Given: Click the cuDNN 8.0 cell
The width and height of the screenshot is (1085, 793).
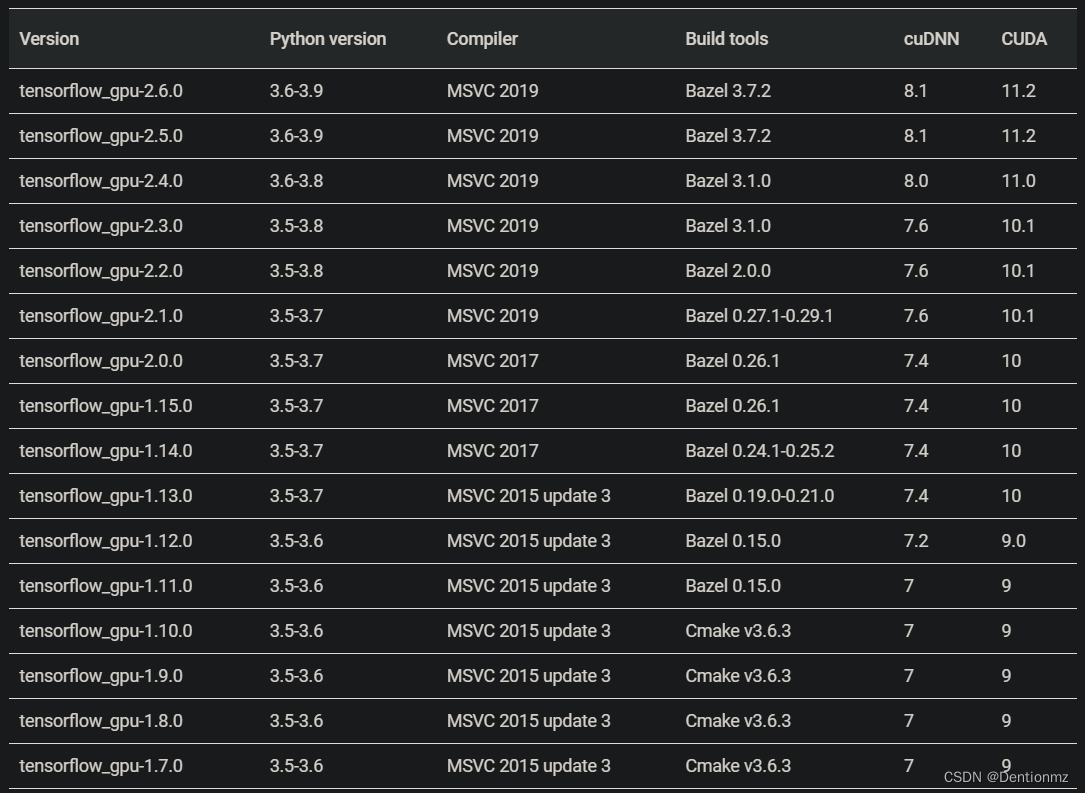Looking at the screenshot, I should pos(915,181).
